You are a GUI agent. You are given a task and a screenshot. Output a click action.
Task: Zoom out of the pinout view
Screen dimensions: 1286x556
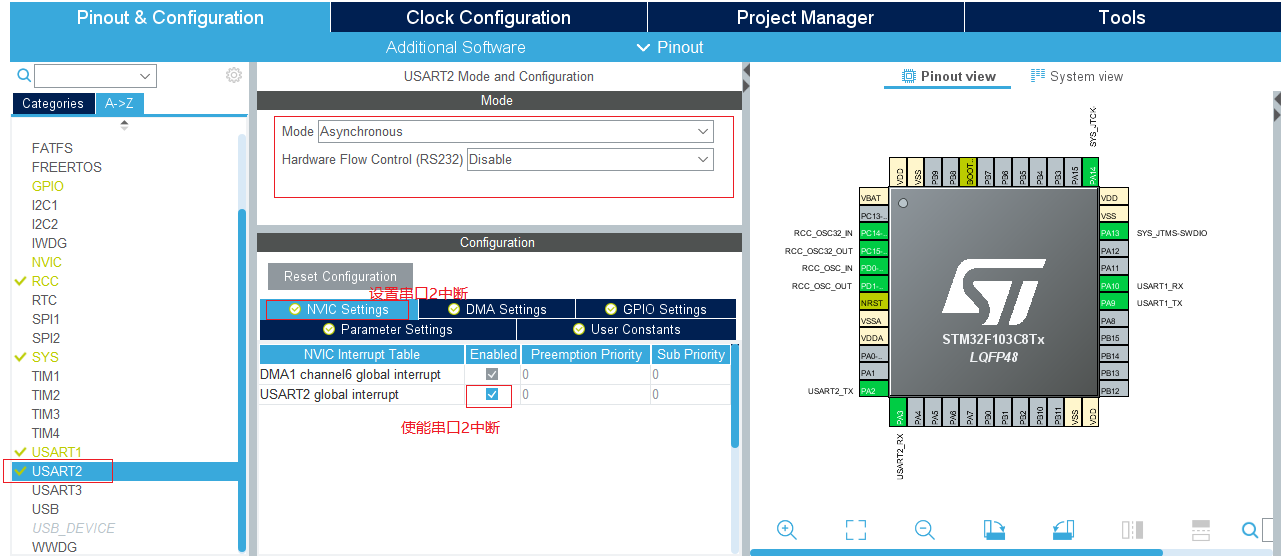925,530
